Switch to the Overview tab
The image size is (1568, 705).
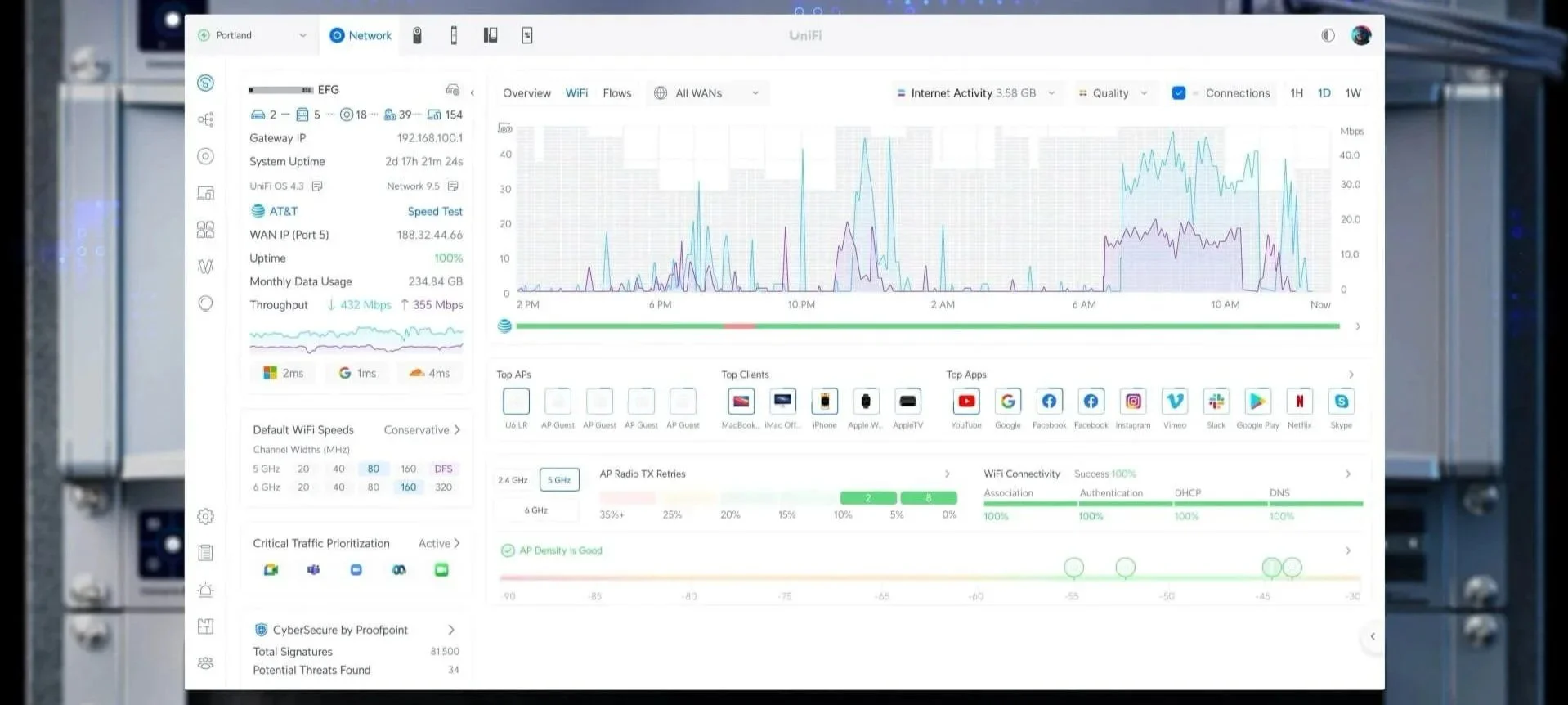click(x=526, y=93)
